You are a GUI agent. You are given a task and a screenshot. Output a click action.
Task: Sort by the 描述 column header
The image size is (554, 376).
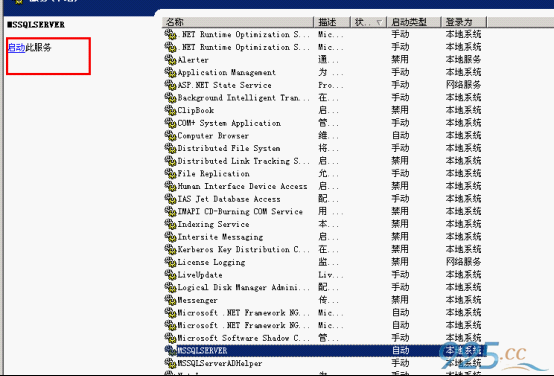(x=332, y=22)
